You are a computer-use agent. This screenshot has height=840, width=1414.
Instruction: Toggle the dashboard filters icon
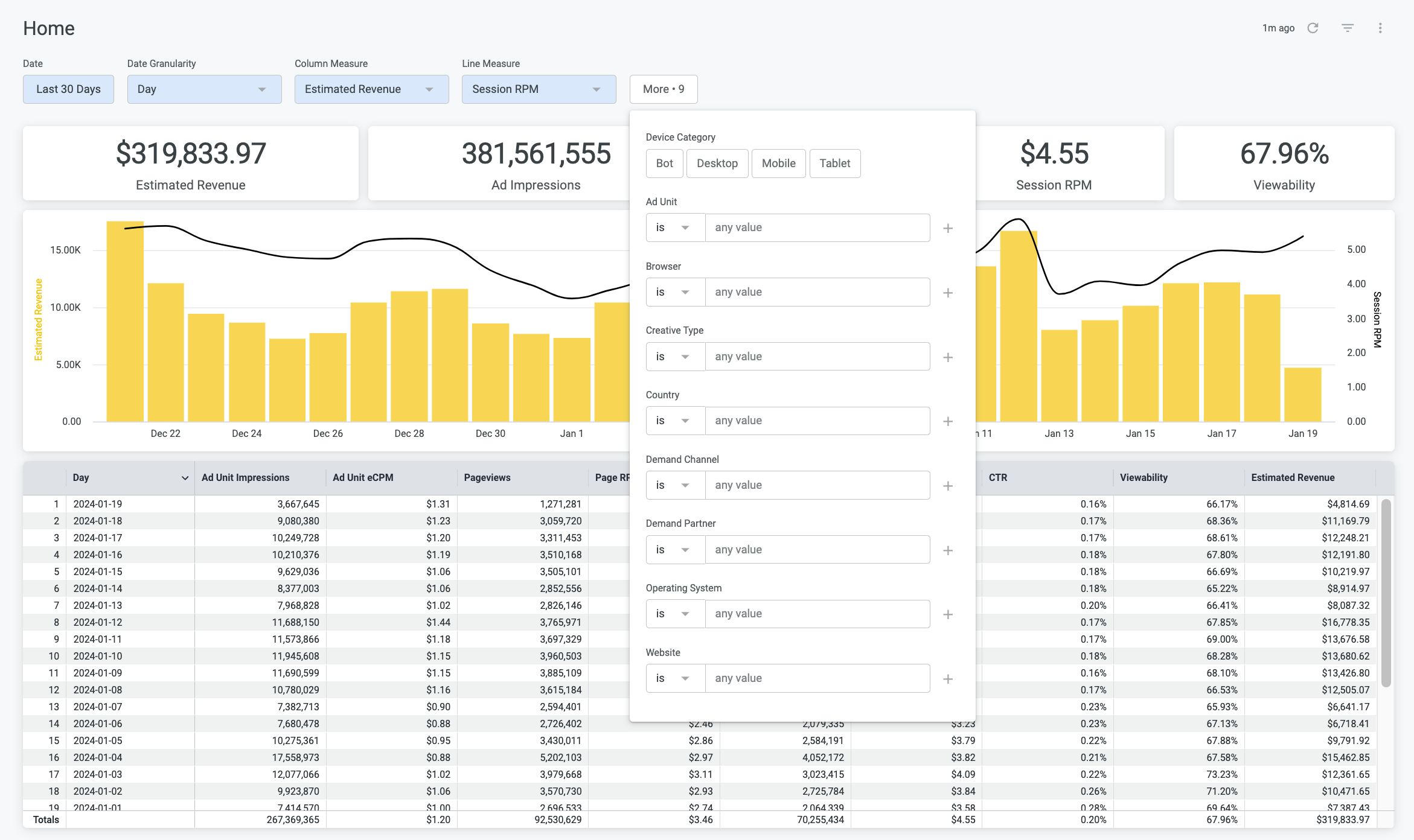tap(1348, 28)
